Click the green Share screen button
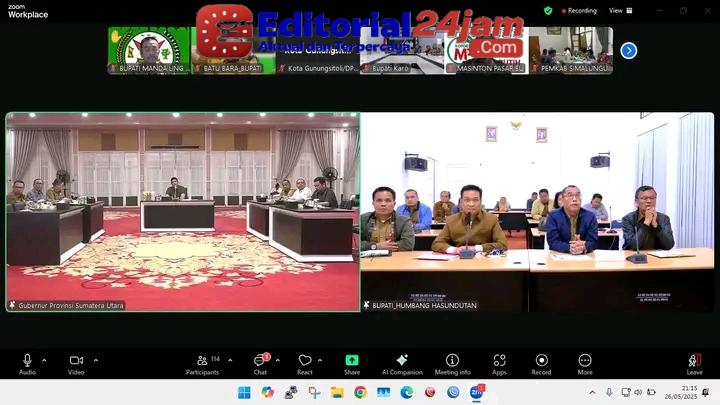Viewport: 720px width, 405px height. 352,361
